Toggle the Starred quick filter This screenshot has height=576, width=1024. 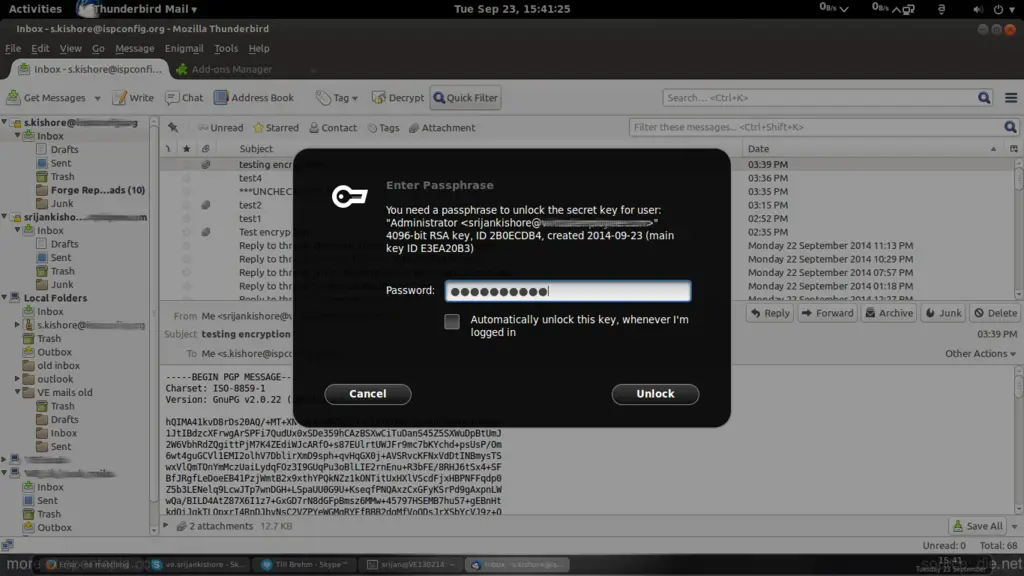pyautogui.click(x=276, y=127)
